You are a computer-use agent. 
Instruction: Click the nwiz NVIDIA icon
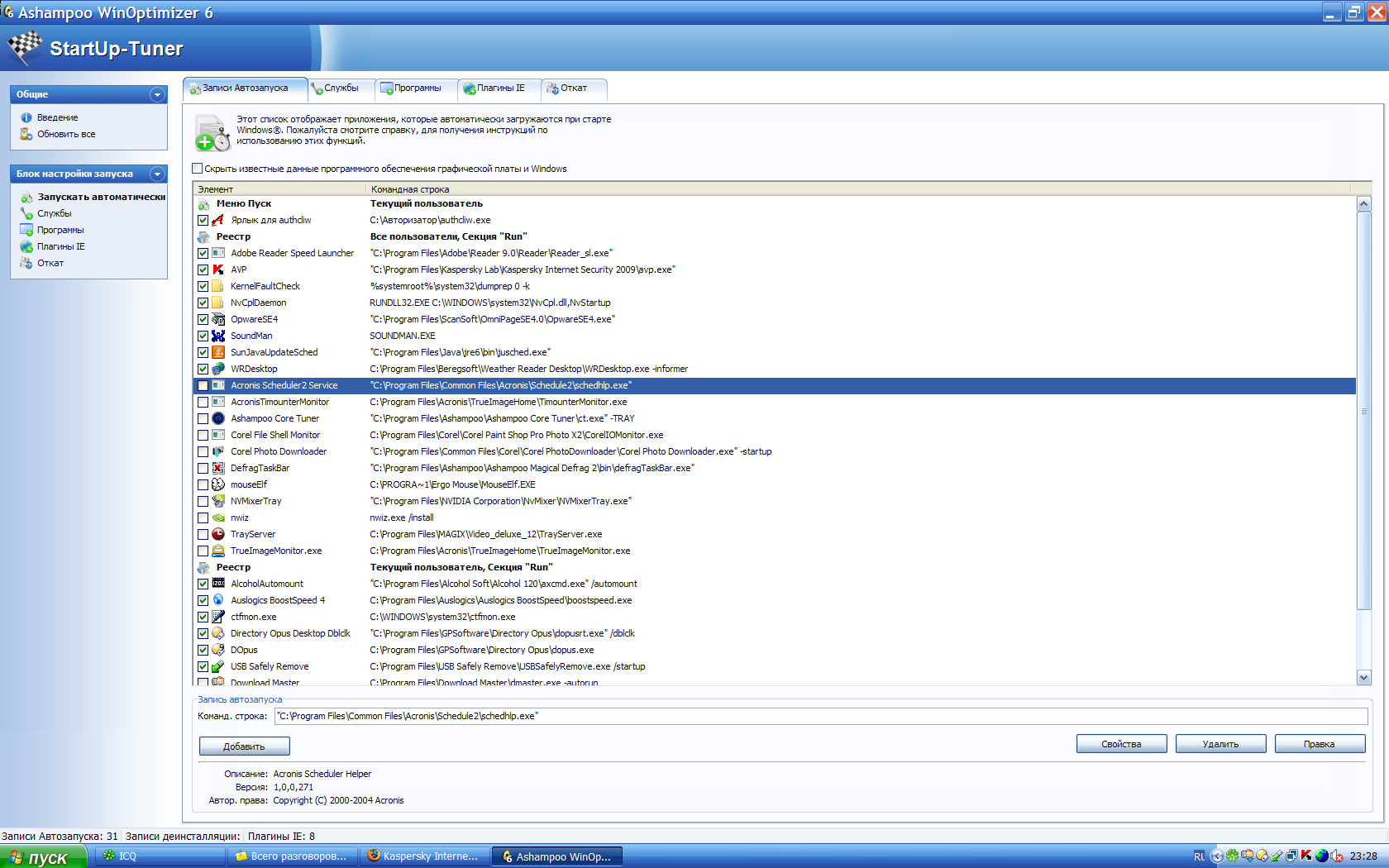click(x=218, y=517)
